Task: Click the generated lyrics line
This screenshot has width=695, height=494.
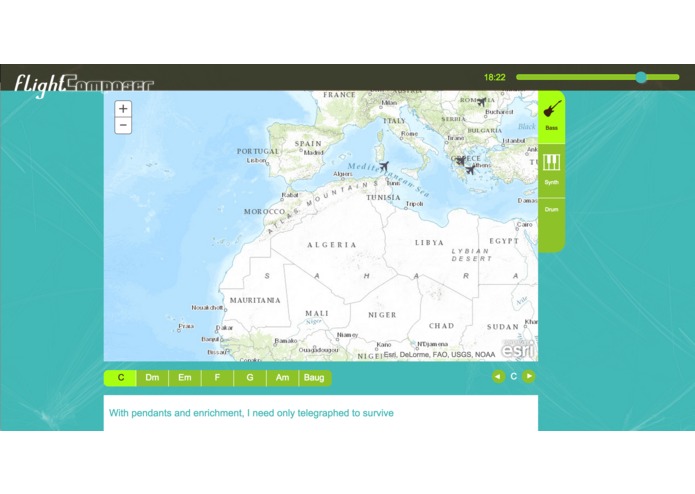Action: [x=251, y=413]
